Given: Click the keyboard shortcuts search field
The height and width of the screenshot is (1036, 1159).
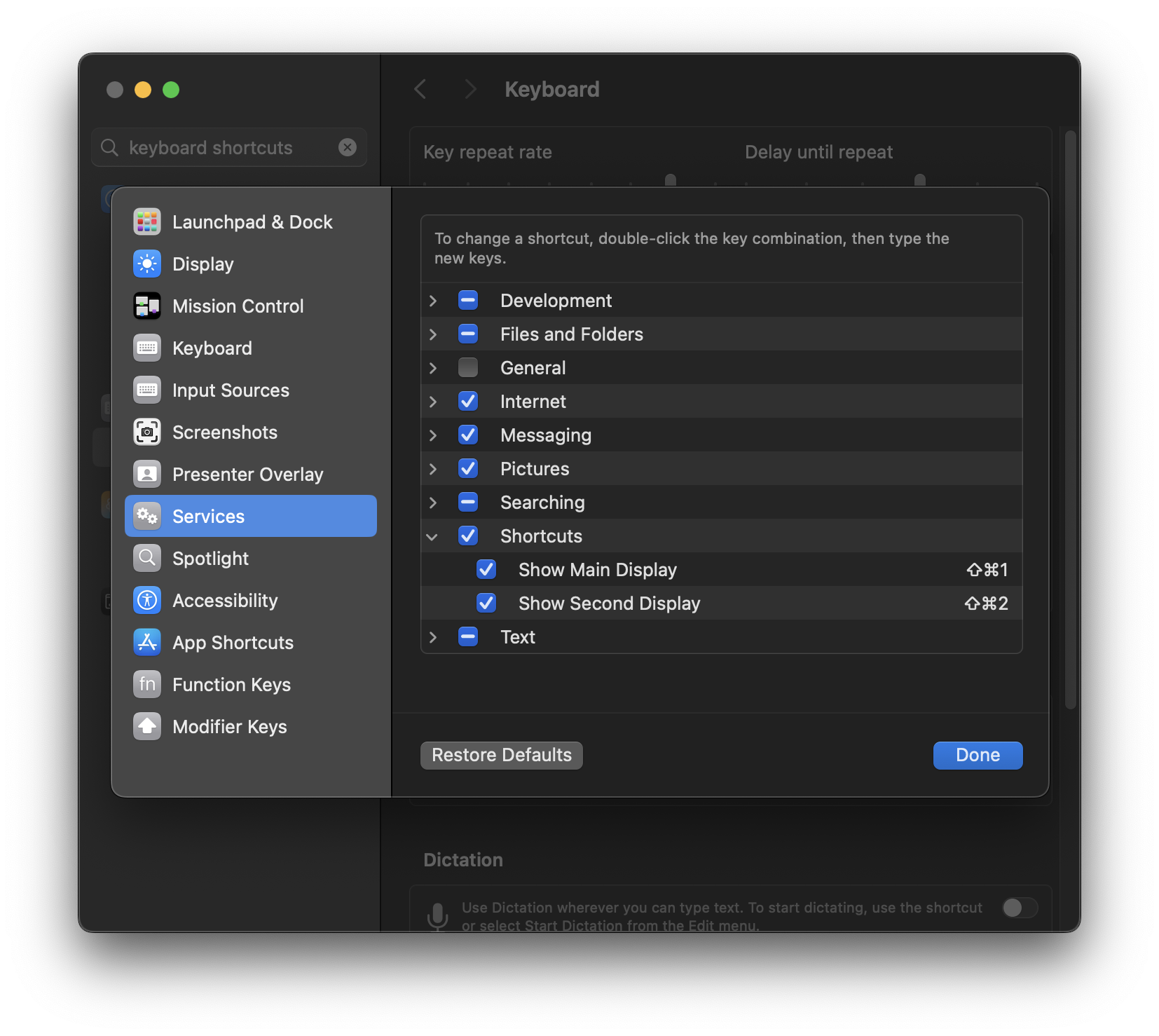Looking at the screenshot, I should pos(229,147).
